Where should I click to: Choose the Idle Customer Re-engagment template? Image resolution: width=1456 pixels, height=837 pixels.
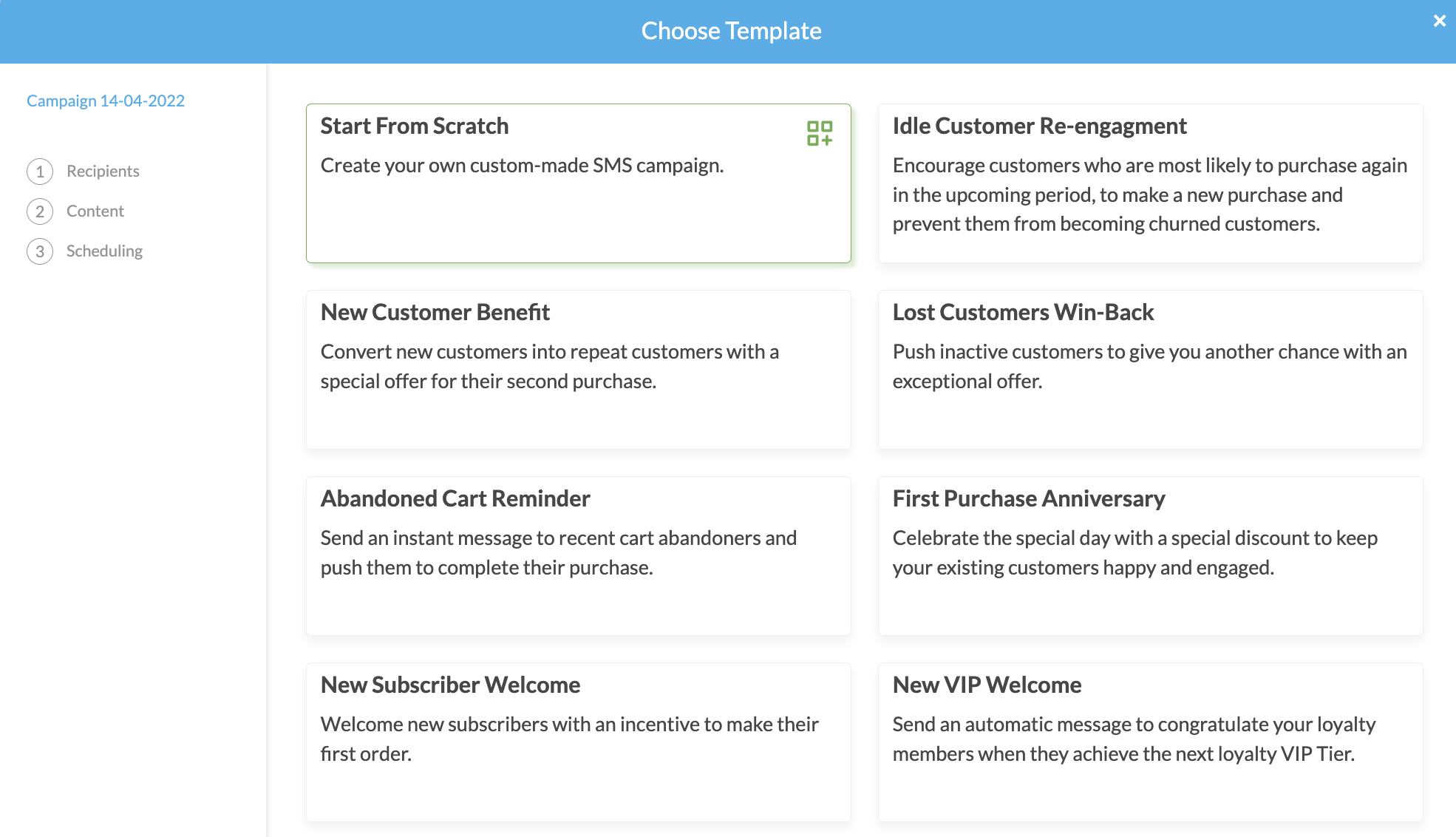1150,183
